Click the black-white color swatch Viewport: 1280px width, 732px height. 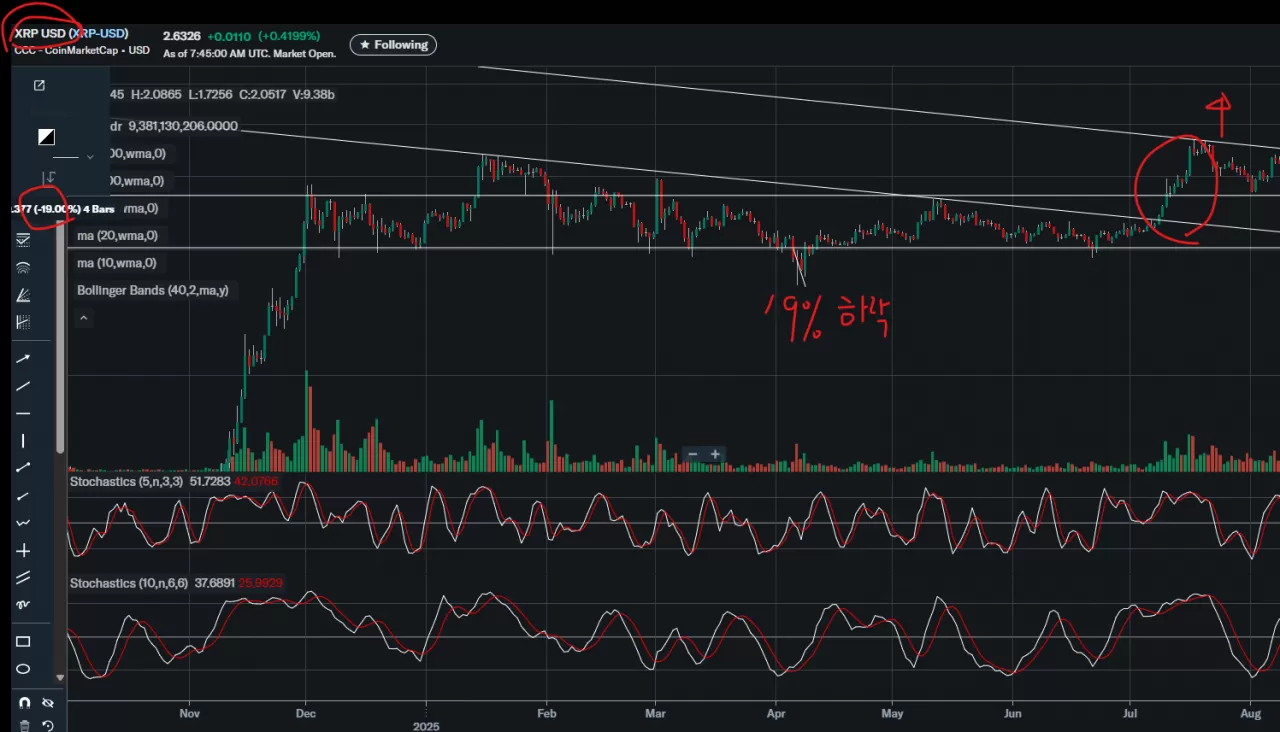pos(46,137)
